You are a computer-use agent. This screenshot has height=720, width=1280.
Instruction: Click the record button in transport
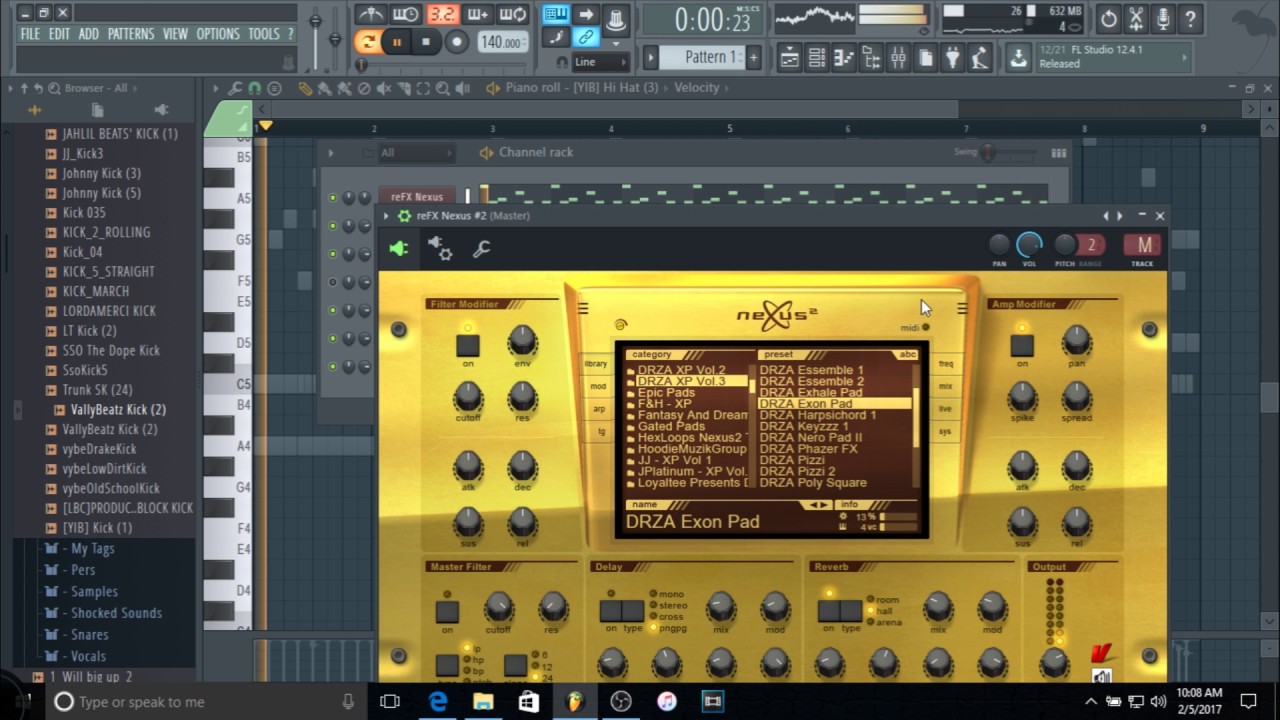point(457,42)
